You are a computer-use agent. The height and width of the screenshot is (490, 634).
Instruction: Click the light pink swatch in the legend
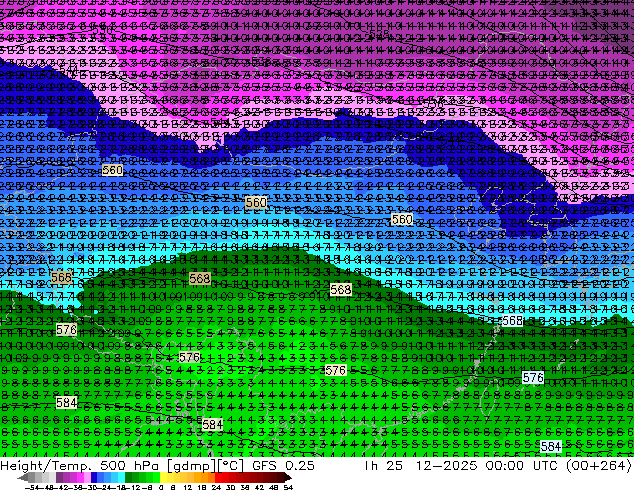87,478
